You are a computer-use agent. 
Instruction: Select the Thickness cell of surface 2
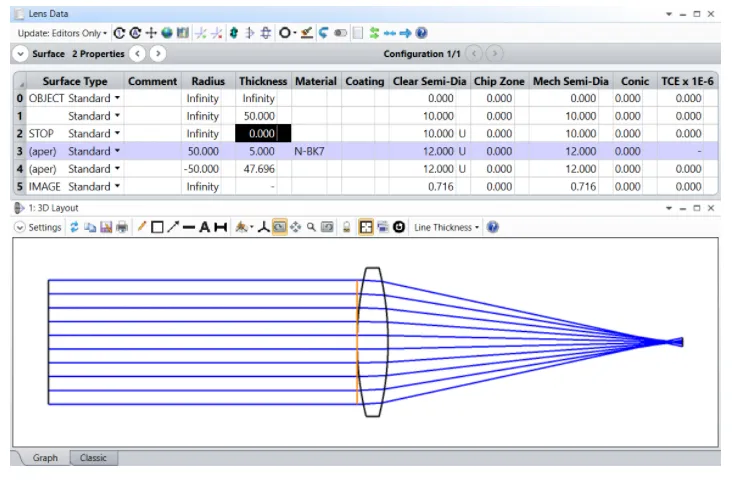coord(263,133)
